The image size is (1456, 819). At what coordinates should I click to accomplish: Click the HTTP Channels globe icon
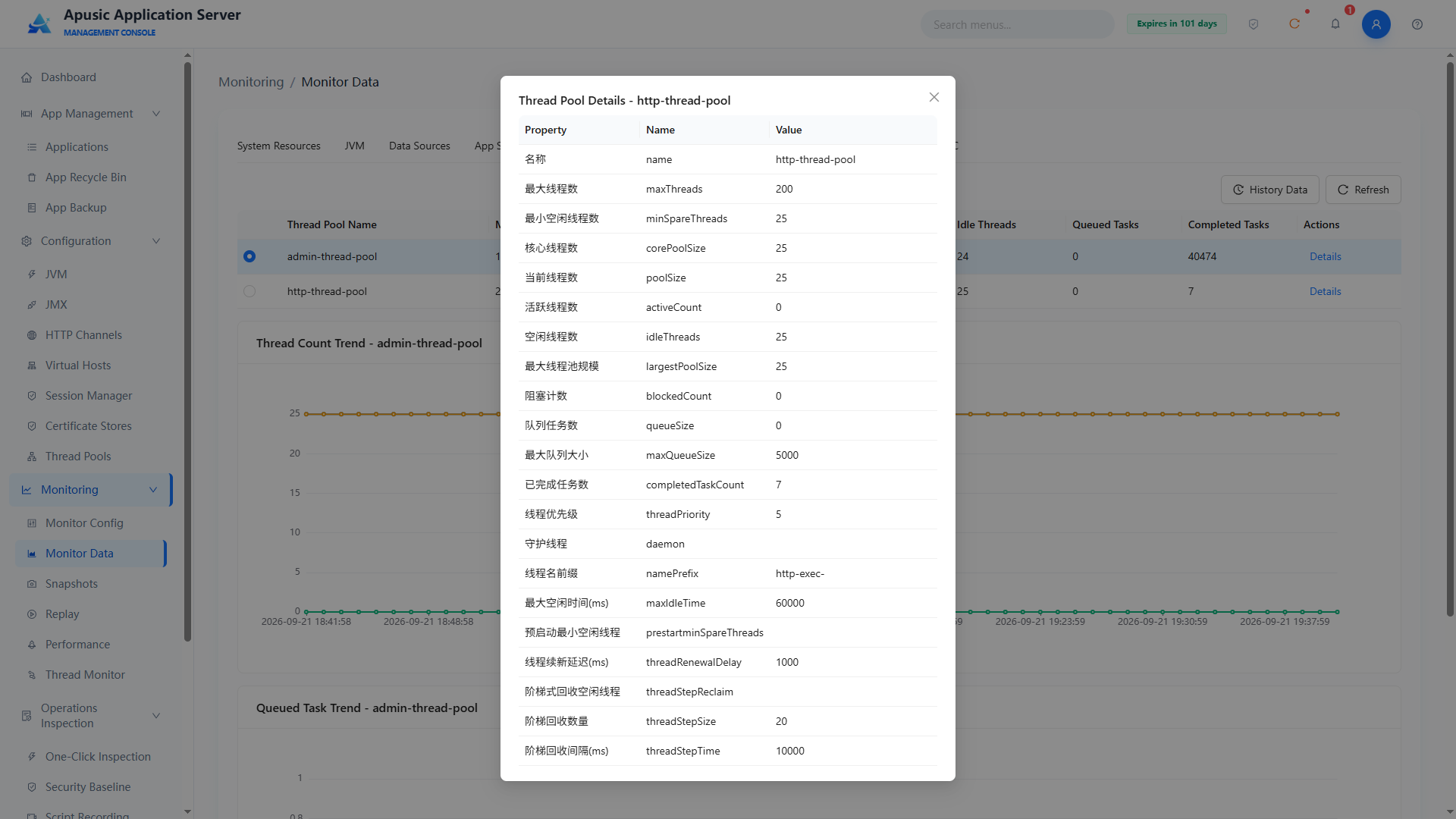click(32, 335)
